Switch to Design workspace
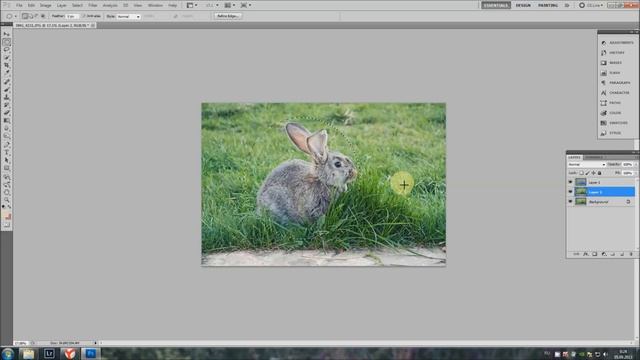Viewport: 640px width, 360px height. (x=523, y=5)
